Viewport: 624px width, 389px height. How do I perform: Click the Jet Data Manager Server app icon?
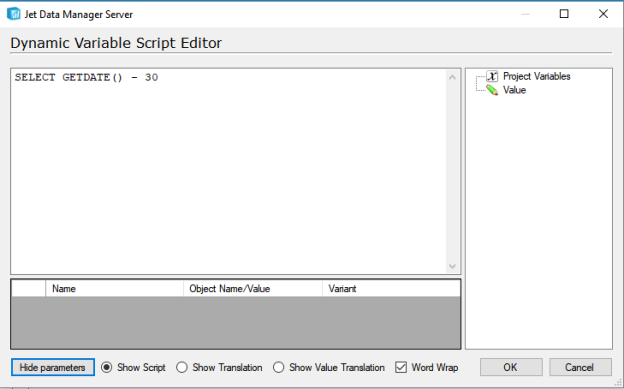tap(14, 14)
